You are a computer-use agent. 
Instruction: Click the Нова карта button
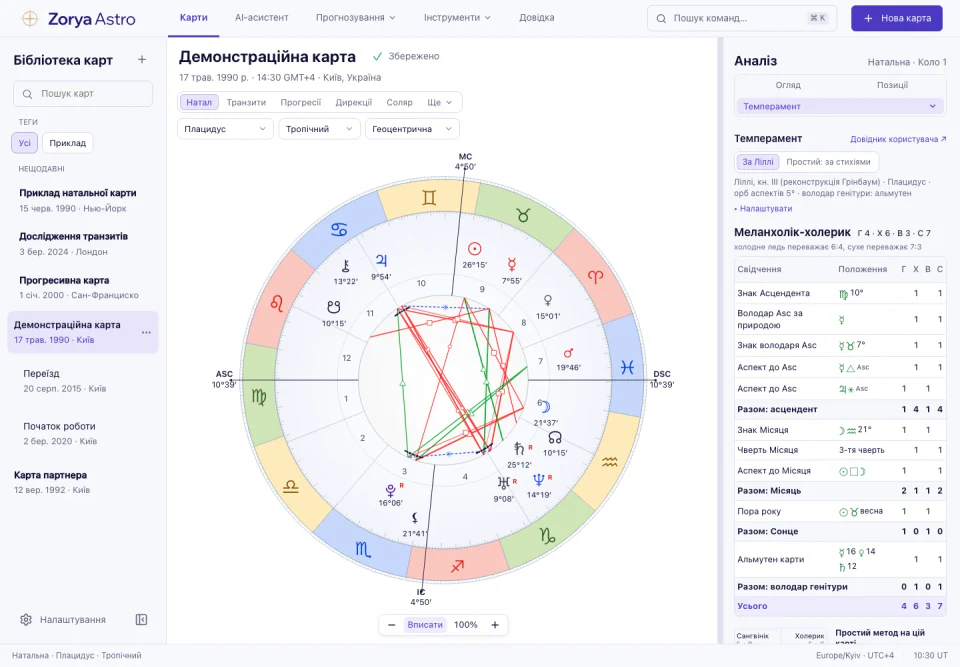coord(896,18)
